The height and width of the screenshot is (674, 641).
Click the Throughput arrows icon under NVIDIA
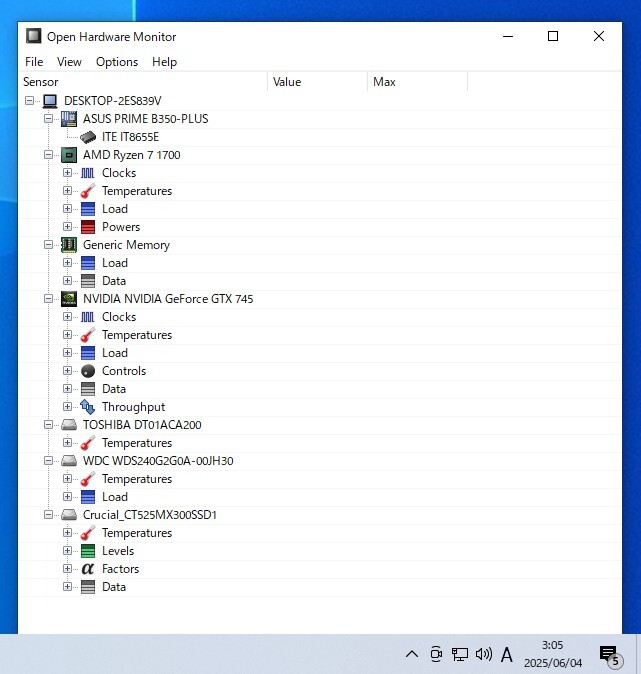88,407
